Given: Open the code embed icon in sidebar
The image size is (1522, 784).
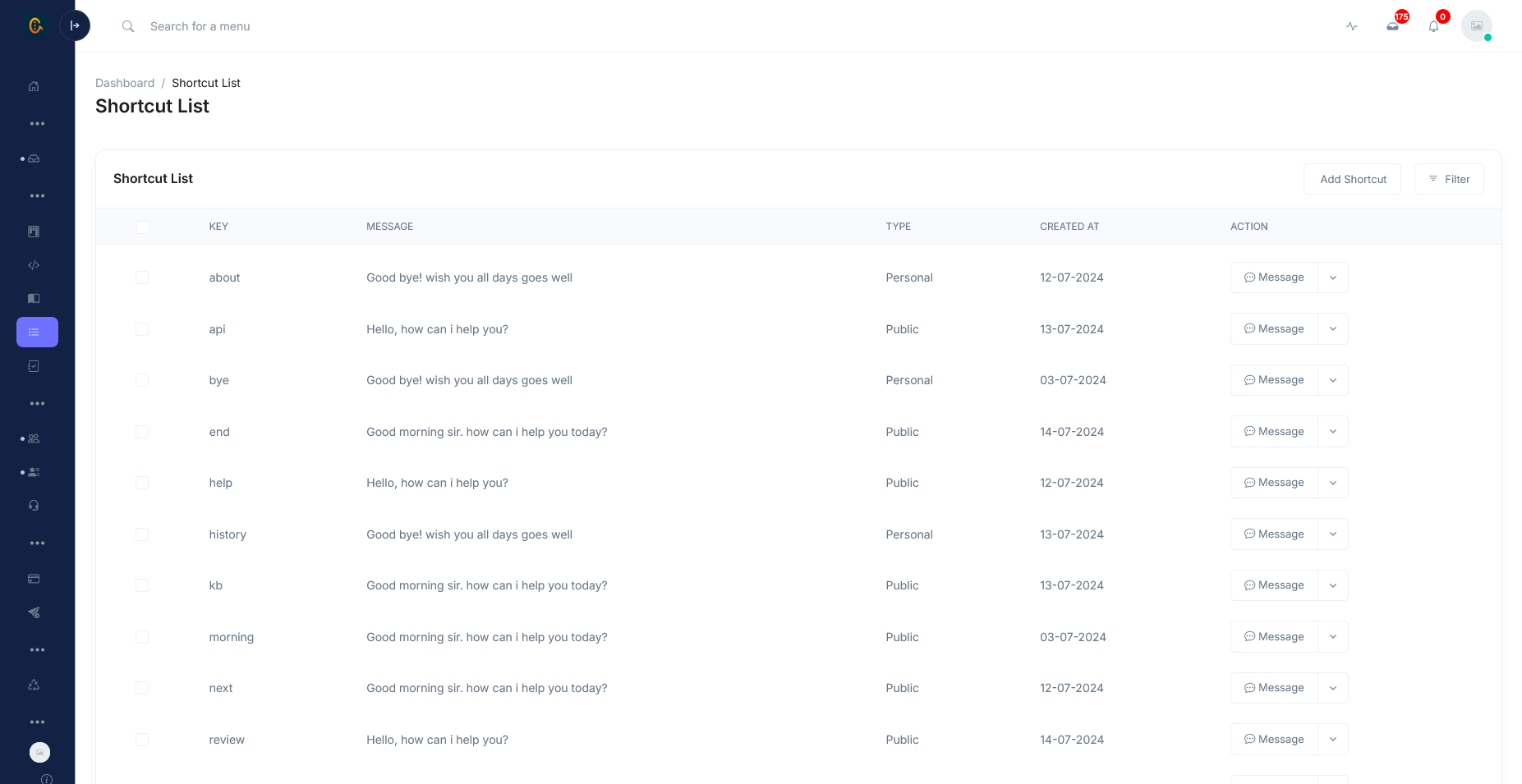Looking at the screenshot, I should [34, 265].
